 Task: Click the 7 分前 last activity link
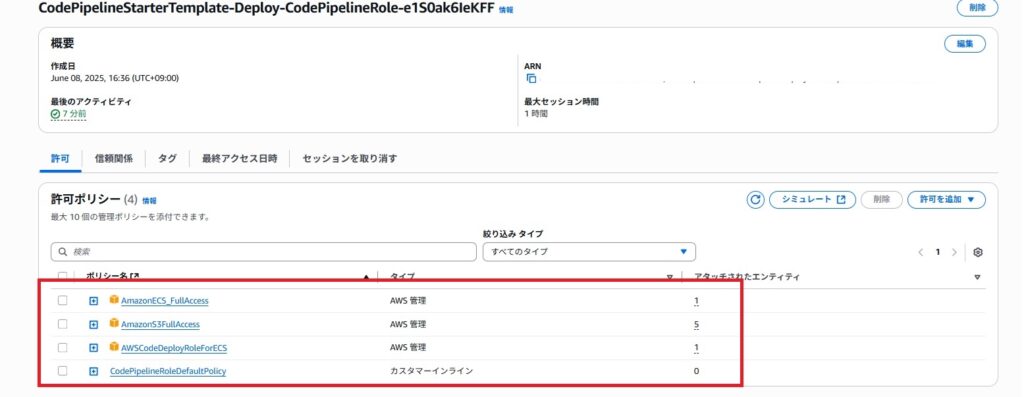[x=74, y=114]
